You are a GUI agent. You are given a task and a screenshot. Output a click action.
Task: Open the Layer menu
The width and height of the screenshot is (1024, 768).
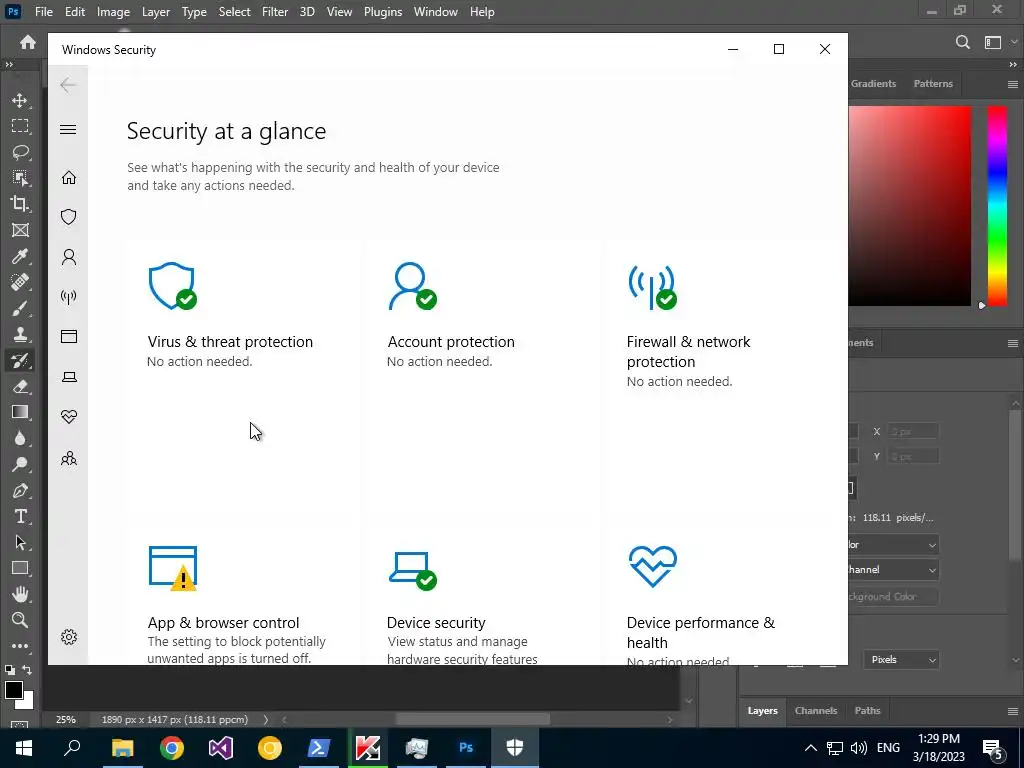[155, 12]
